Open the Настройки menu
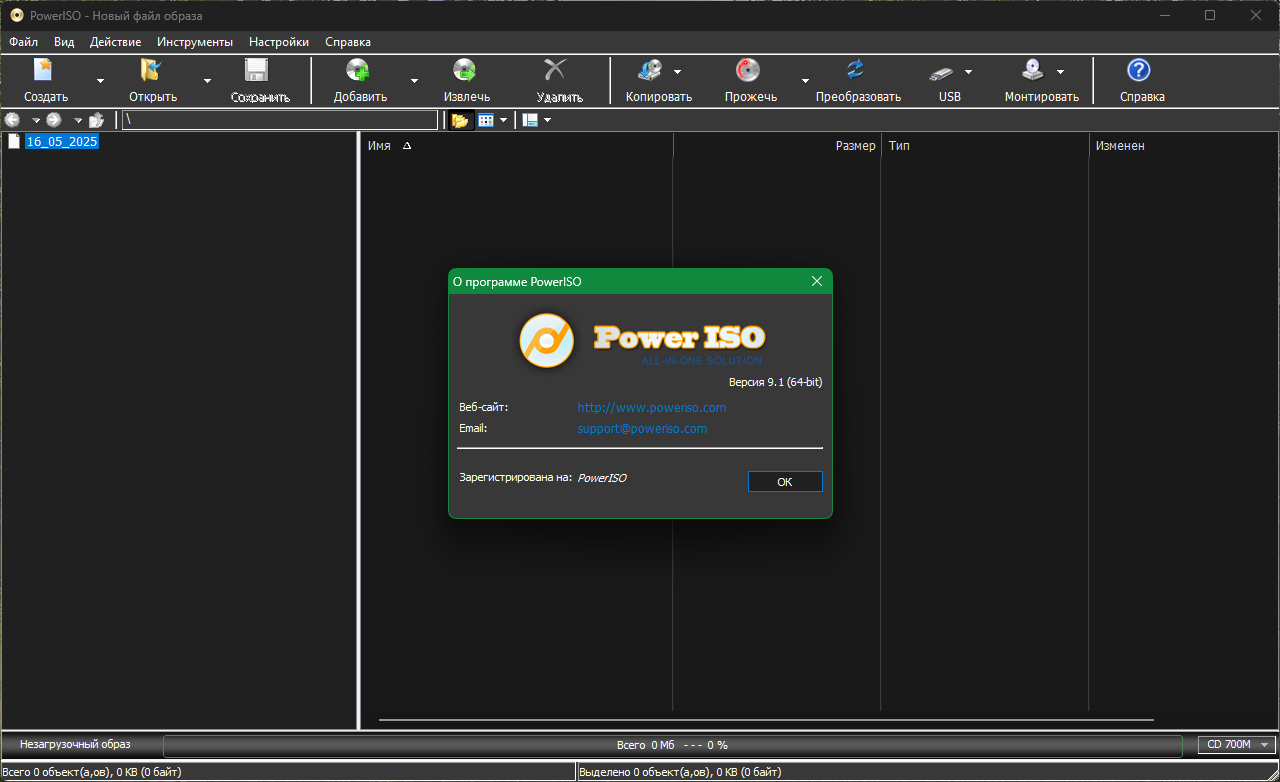 pos(279,42)
